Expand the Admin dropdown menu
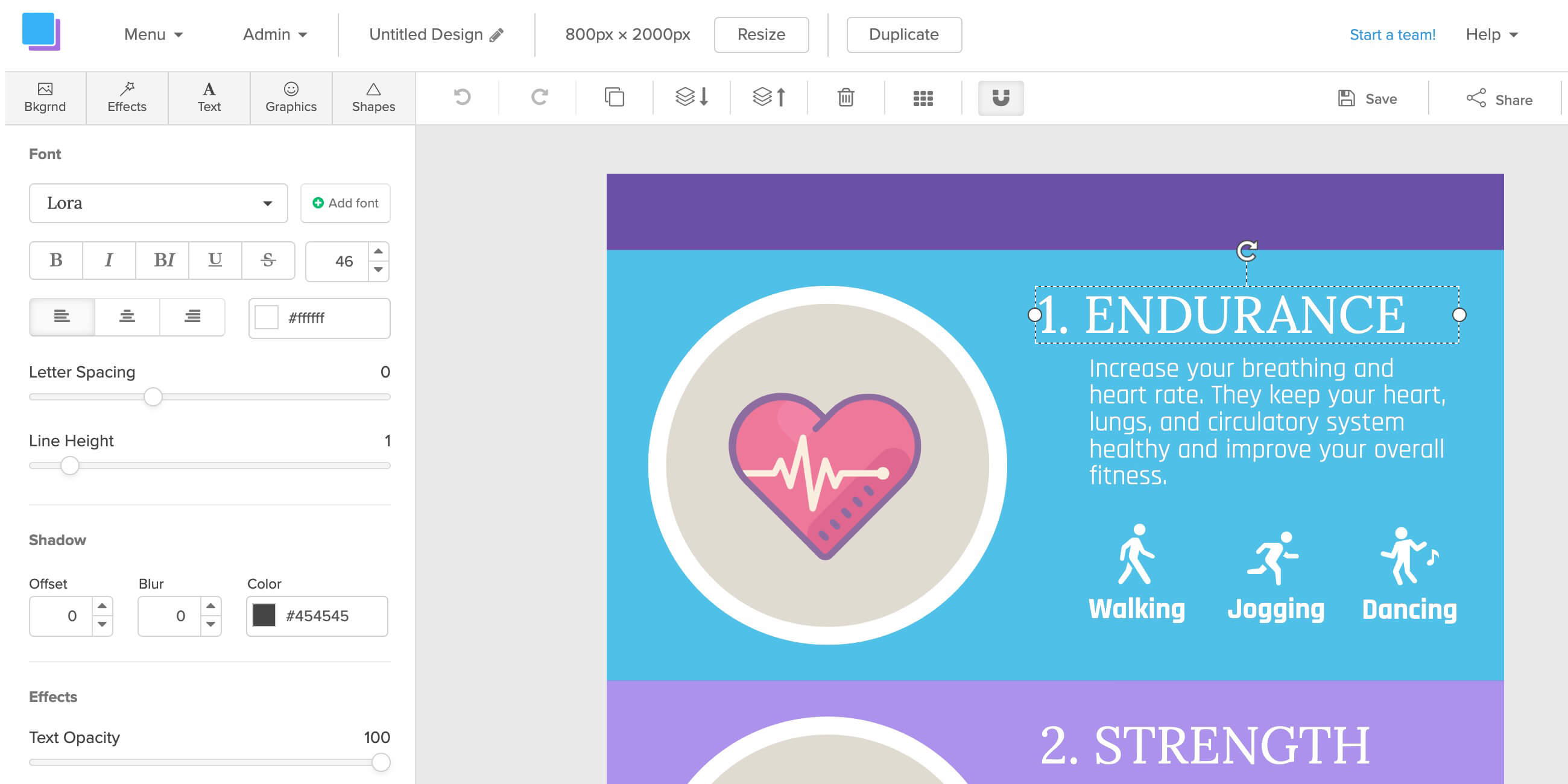Viewport: 1568px width, 784px height. click(x=275, y=35)
